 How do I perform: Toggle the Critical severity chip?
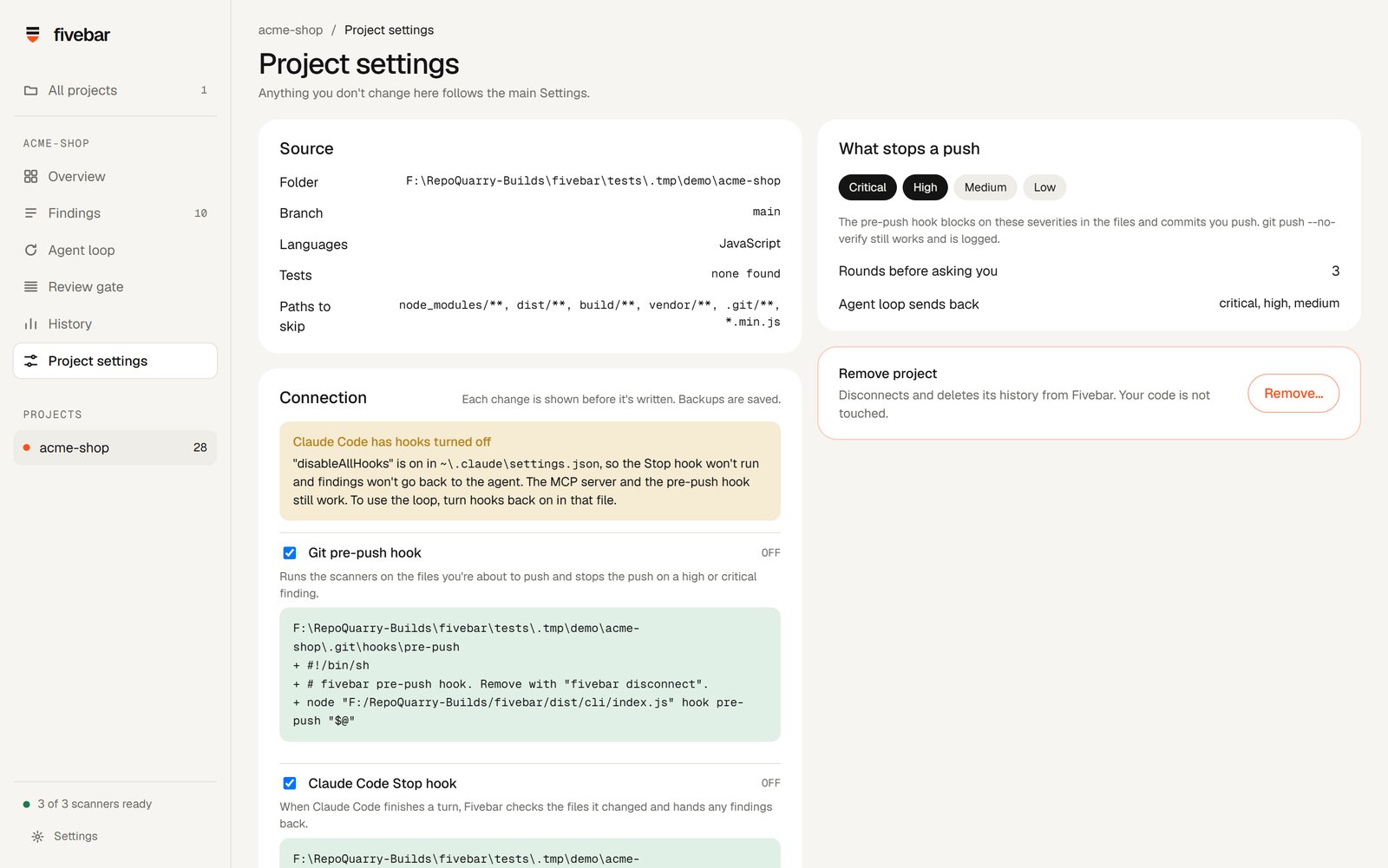[867, 187]
